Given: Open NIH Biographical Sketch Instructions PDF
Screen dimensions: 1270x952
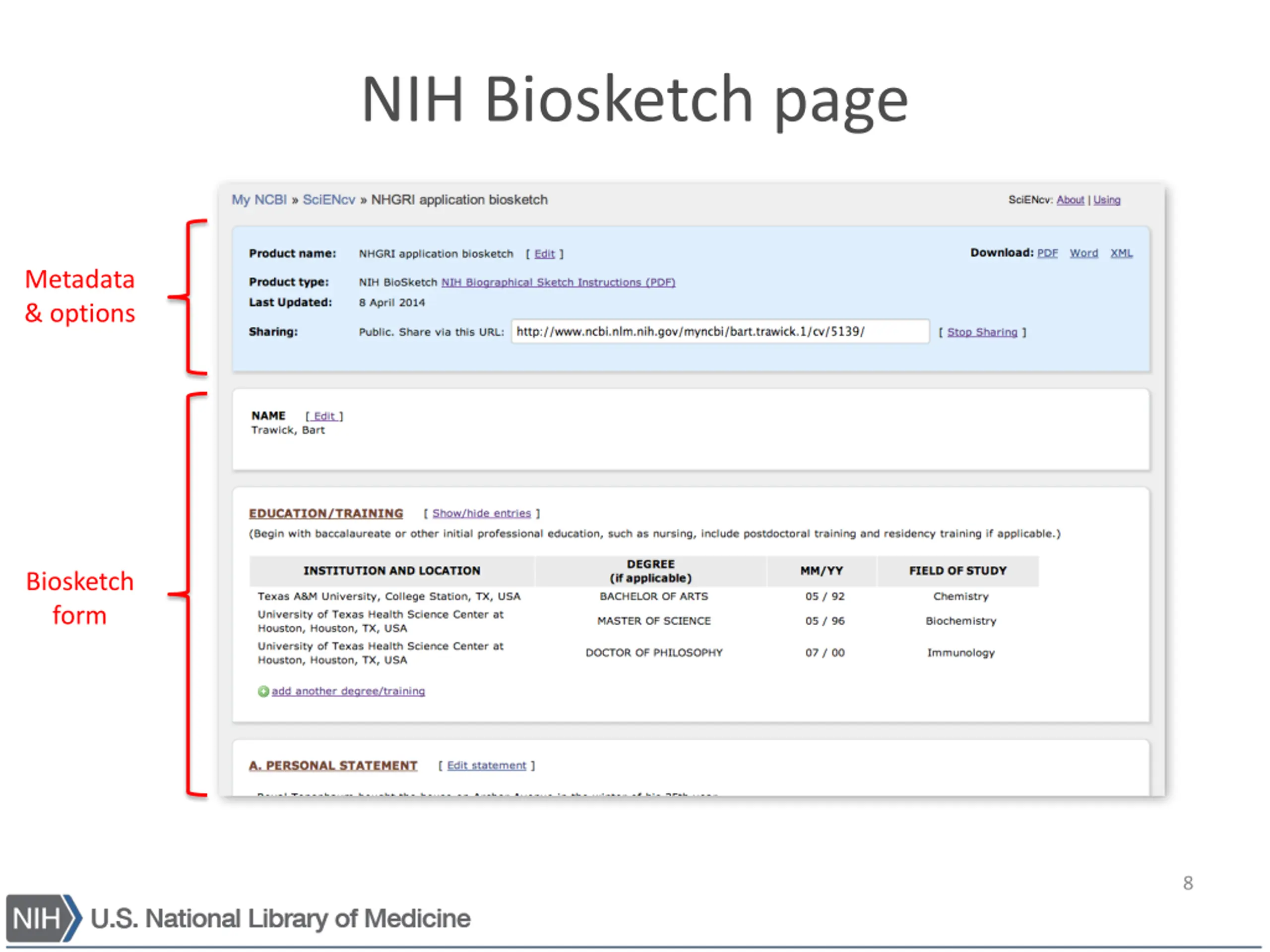Looking at the screenshot, I should (x=558, y=282).
